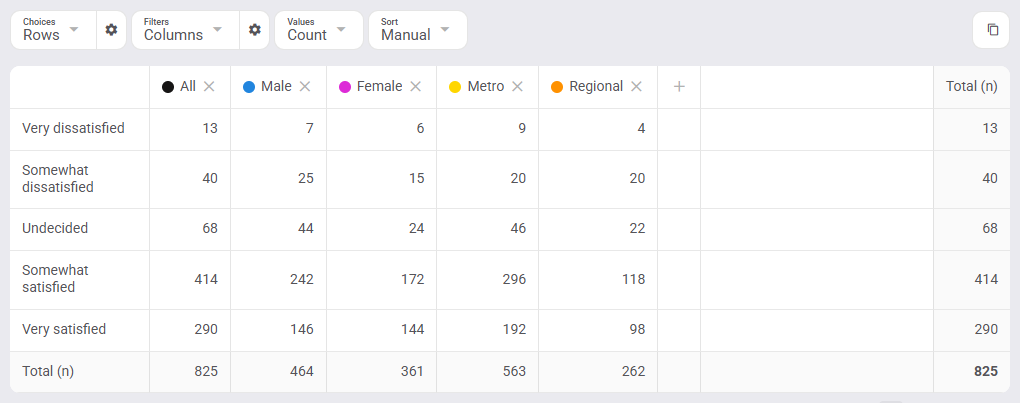Click the orange Regional color dot
This screenshot has height=403, width=1020.
(557, 87)
